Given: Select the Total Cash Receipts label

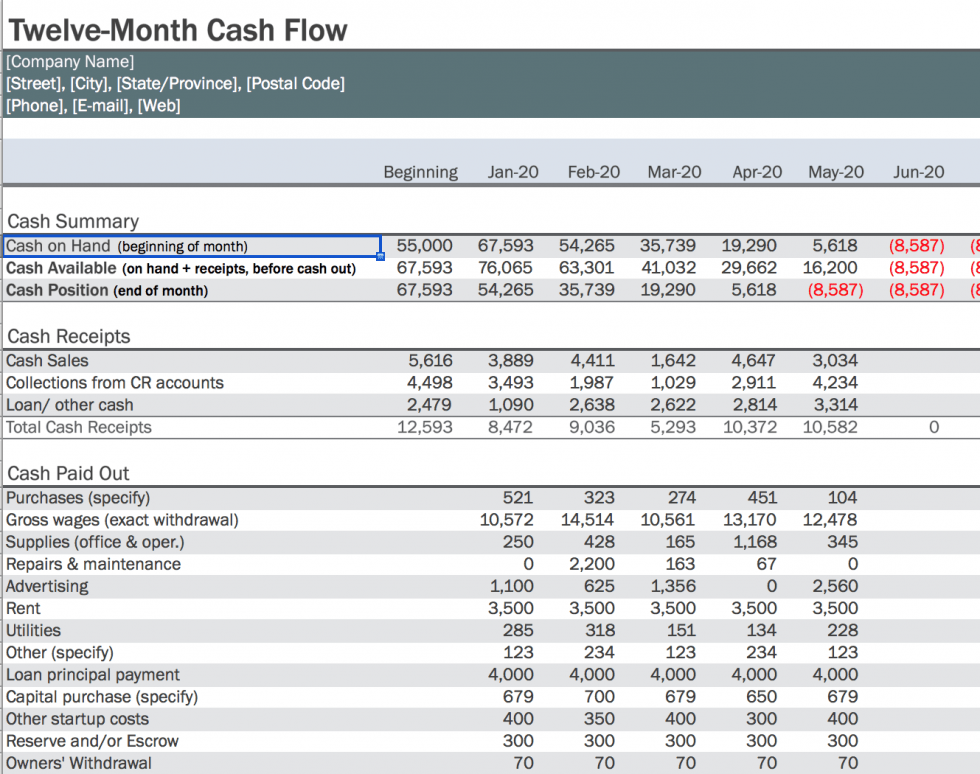Looking at the screenshot, I should pos(78,427).
